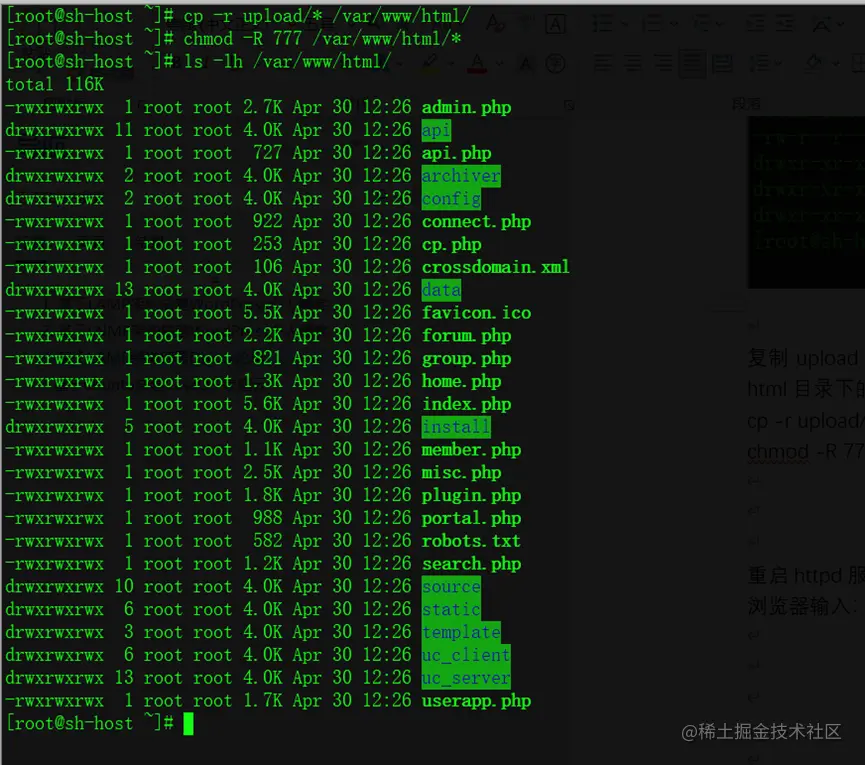This screenshot has height=765, width=865.
Task: Select the data directory name
Action: [x=441, y=290]
